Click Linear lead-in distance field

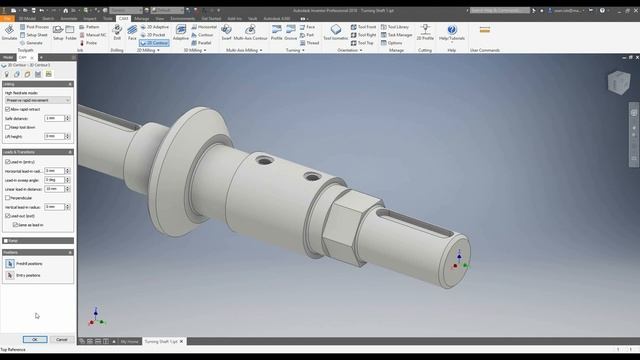(x=55, y=189)
